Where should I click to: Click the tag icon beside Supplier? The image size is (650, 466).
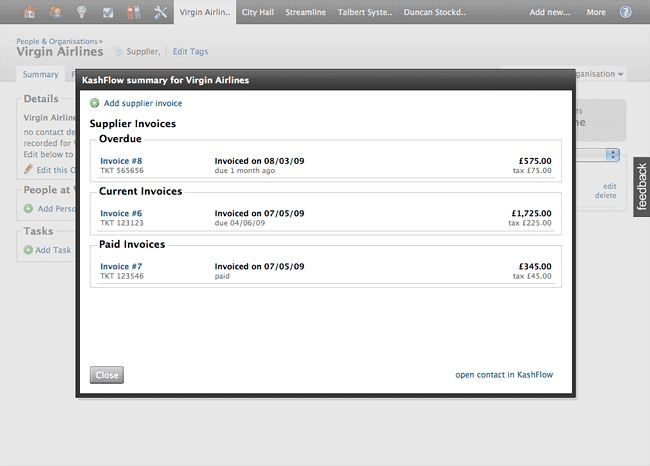pyautogui.click(x=118, y=51)
